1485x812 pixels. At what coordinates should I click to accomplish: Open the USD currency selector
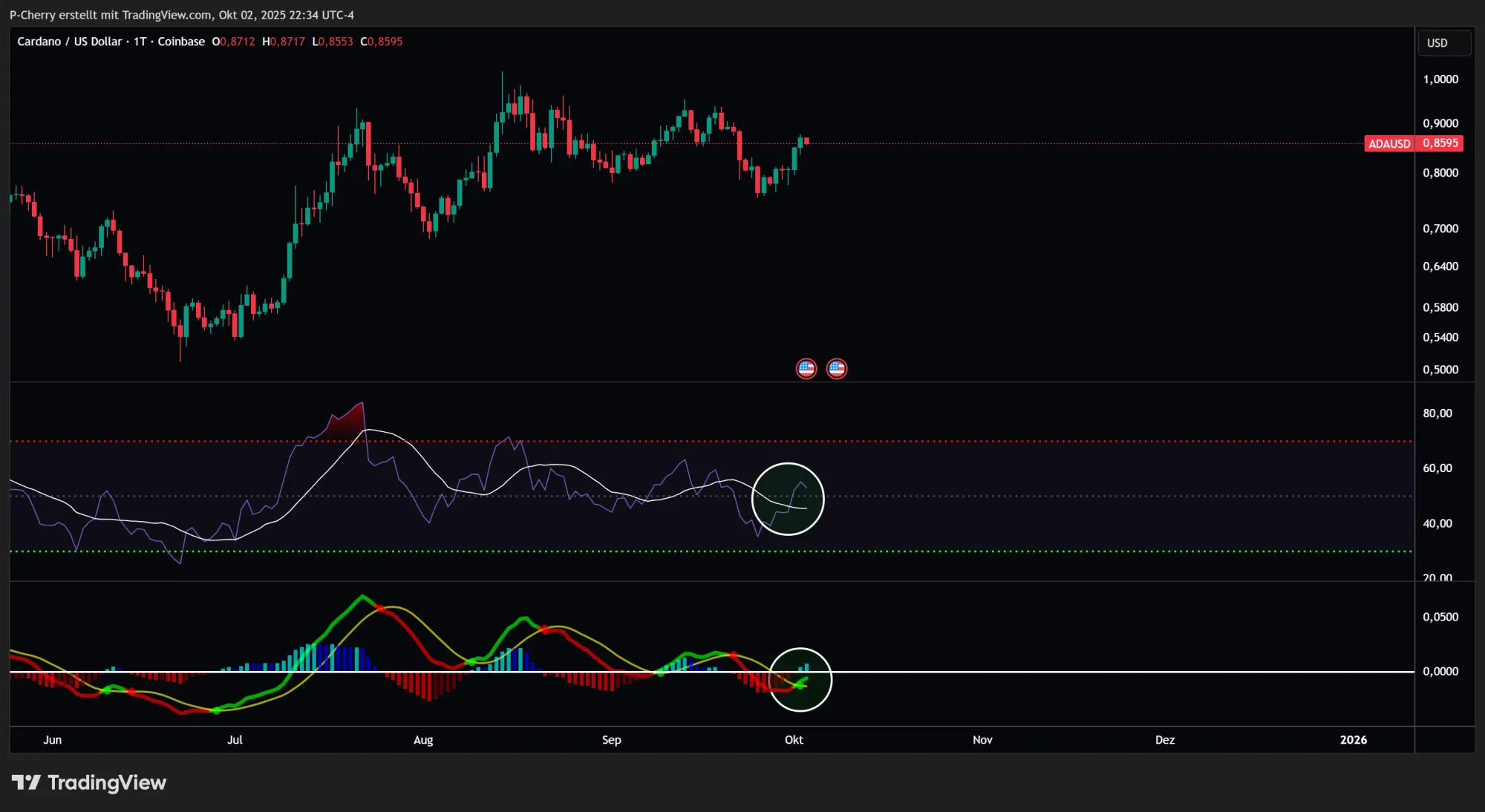coord(1443,43)
